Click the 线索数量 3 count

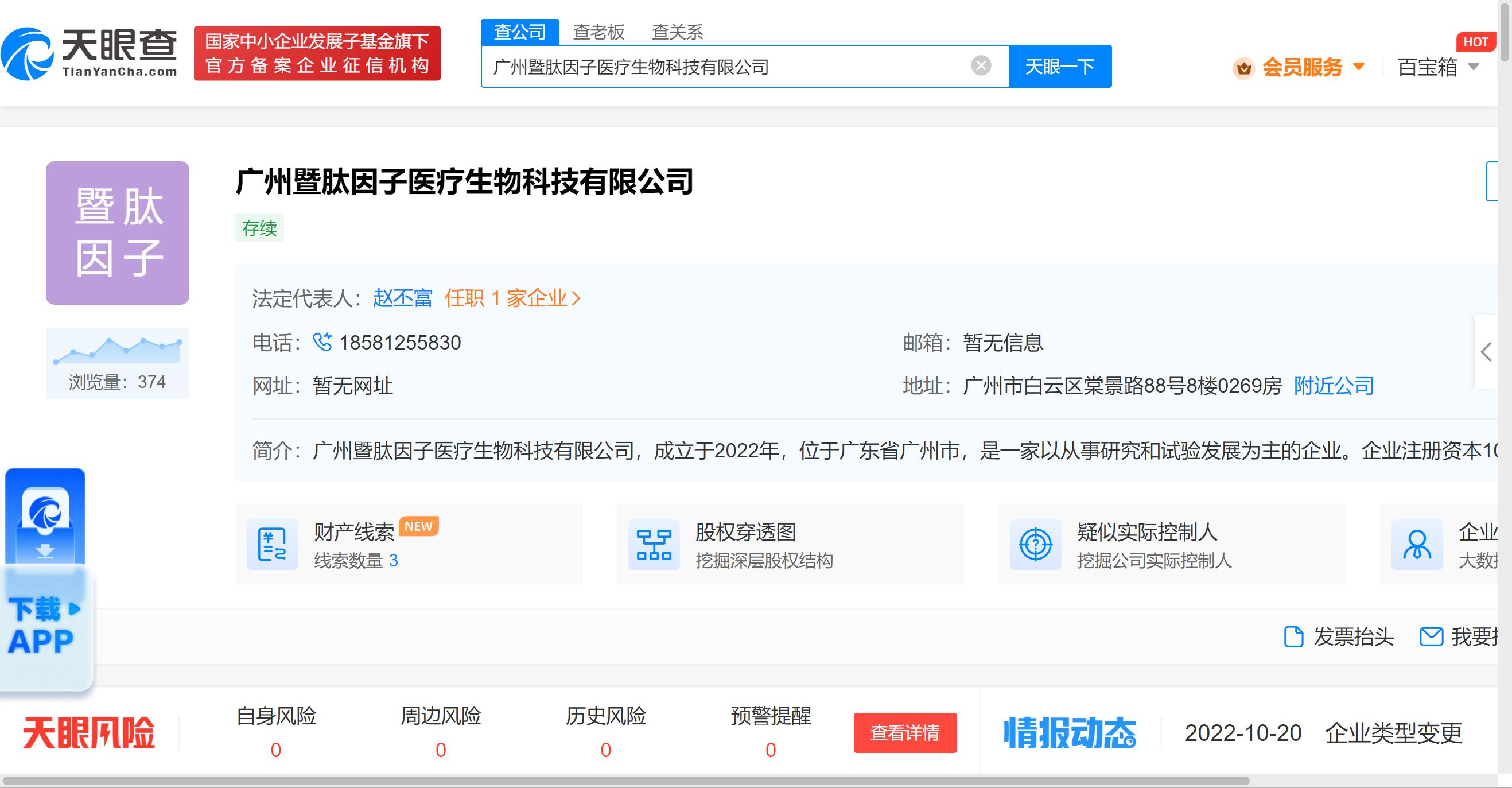[356, 561]
